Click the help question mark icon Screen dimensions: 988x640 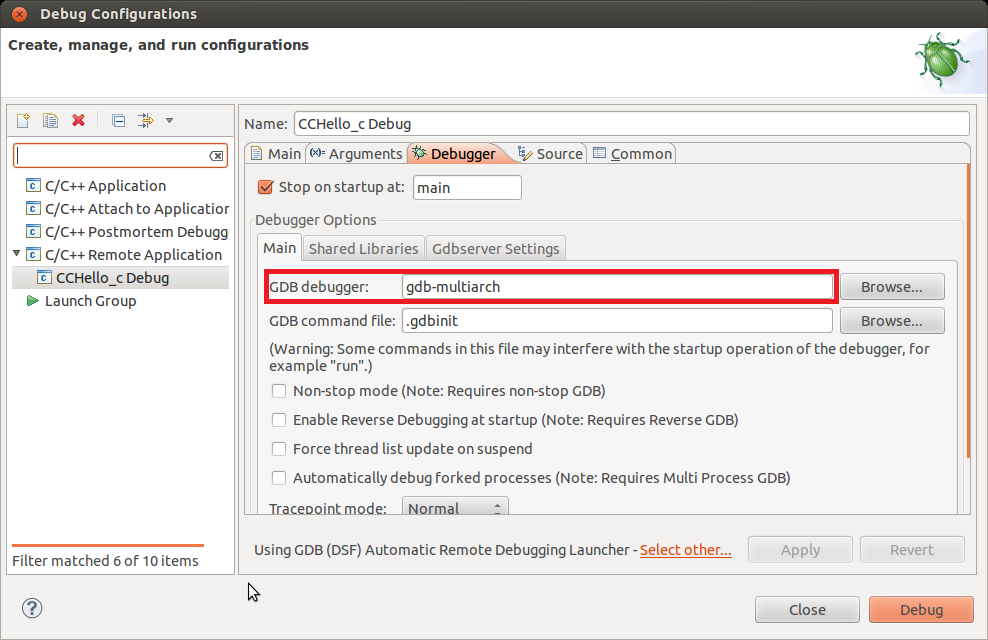coord(32,608)
